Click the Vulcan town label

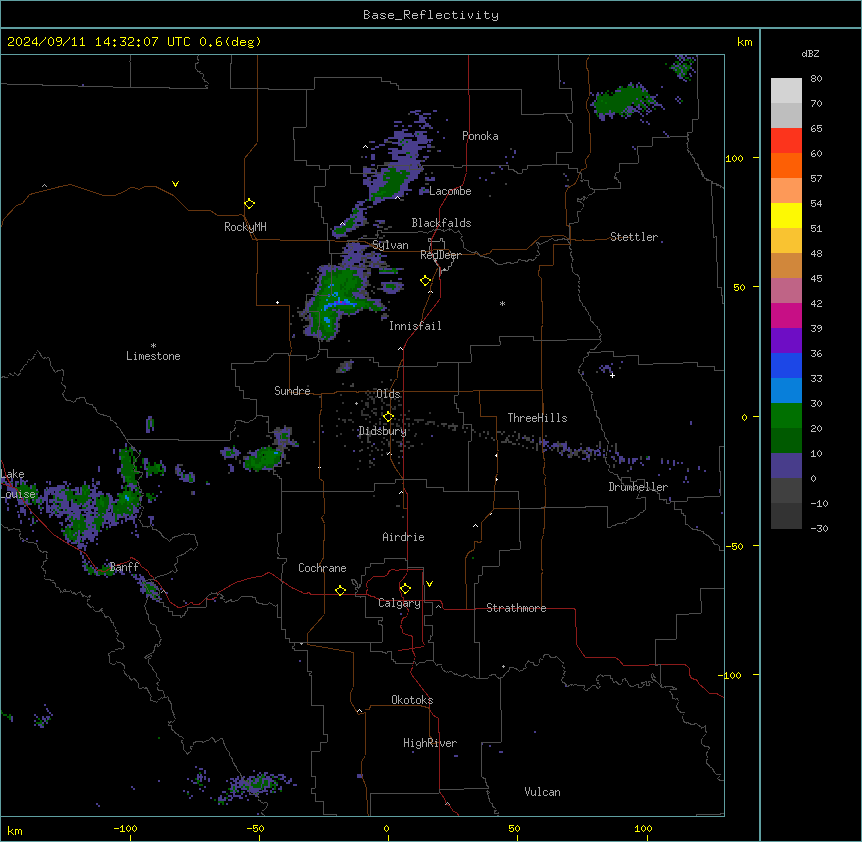click(x=542, y=792)
